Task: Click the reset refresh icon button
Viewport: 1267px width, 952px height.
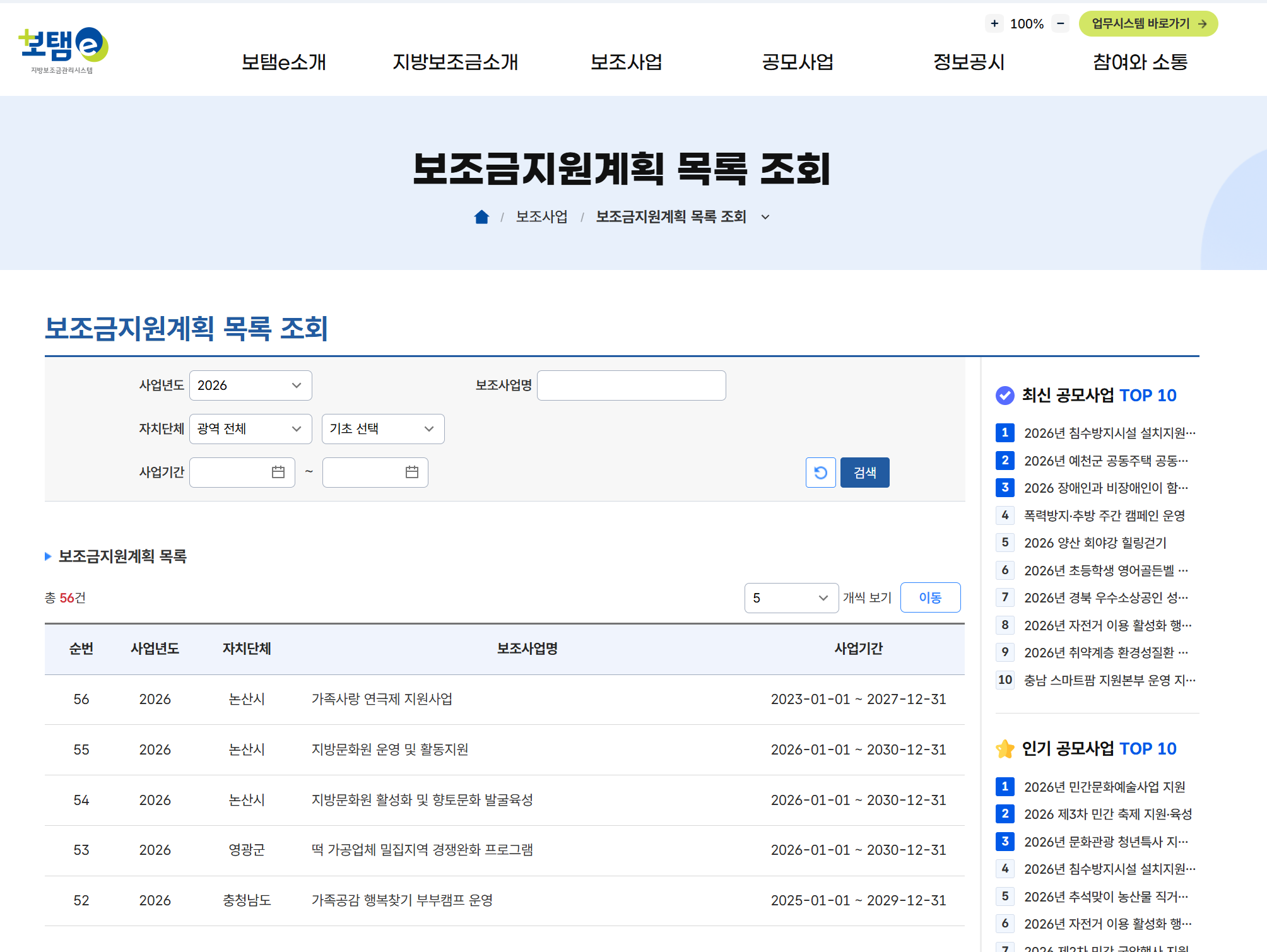Action: coord(820,473)
